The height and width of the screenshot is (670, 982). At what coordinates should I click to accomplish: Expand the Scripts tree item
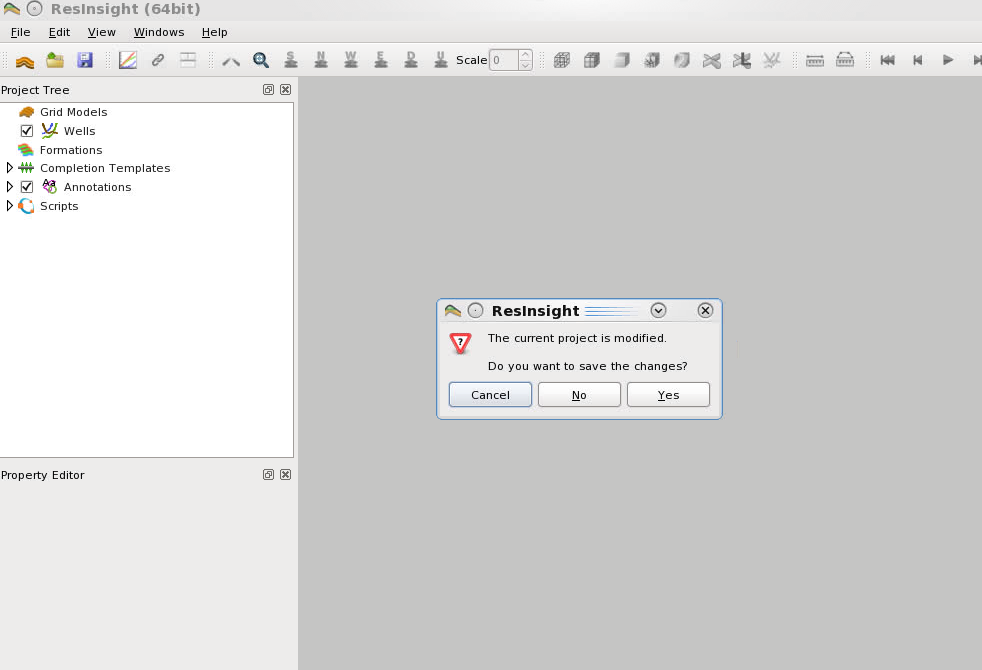coord(9,206)
